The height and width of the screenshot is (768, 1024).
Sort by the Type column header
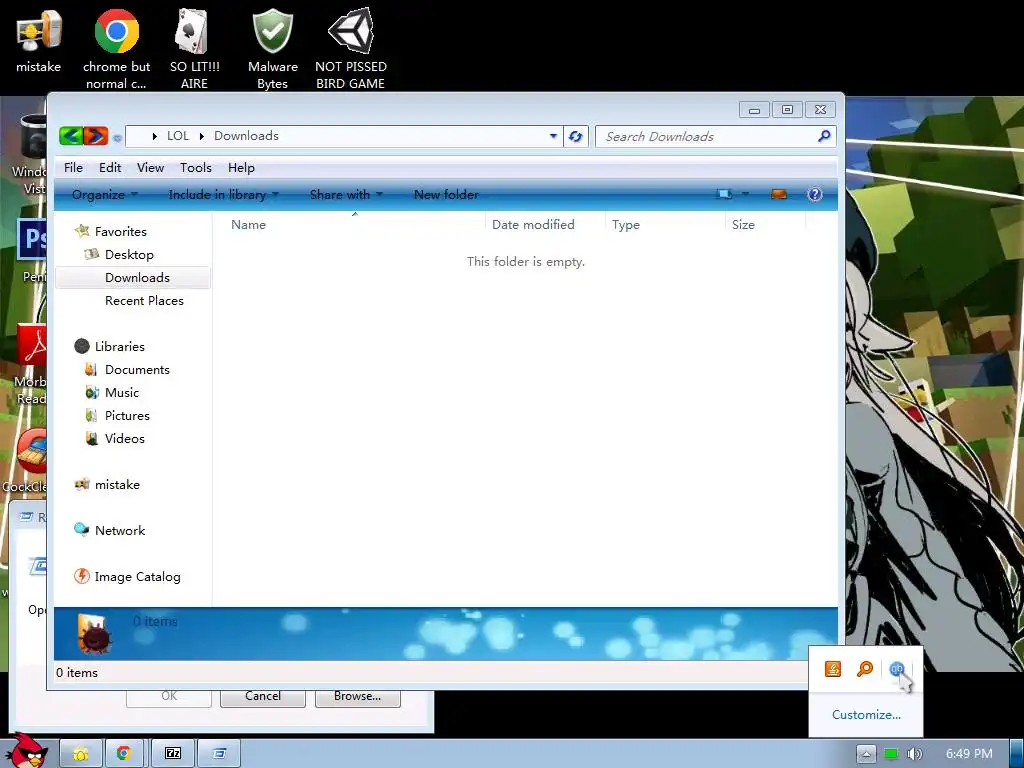tap(665, 224)
